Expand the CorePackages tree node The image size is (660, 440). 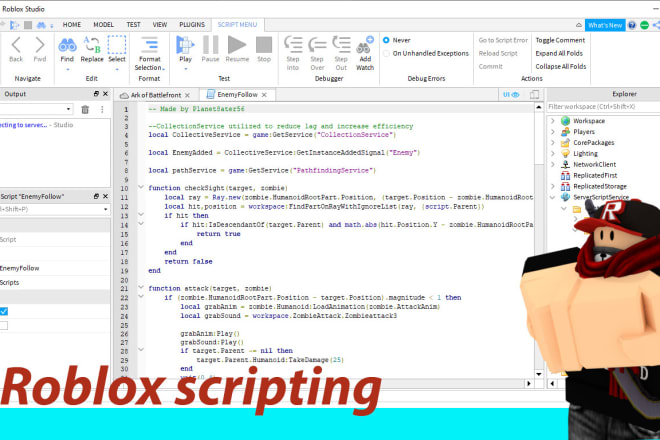click(553, 143)
